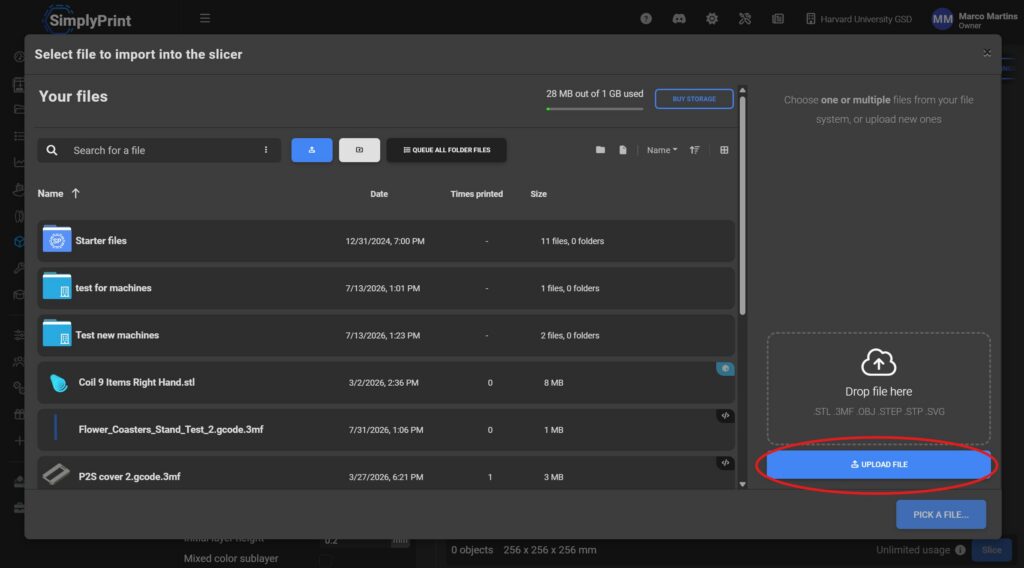Toggle sort direction icon
The image size is (1024, 568).
coord(694,150)
